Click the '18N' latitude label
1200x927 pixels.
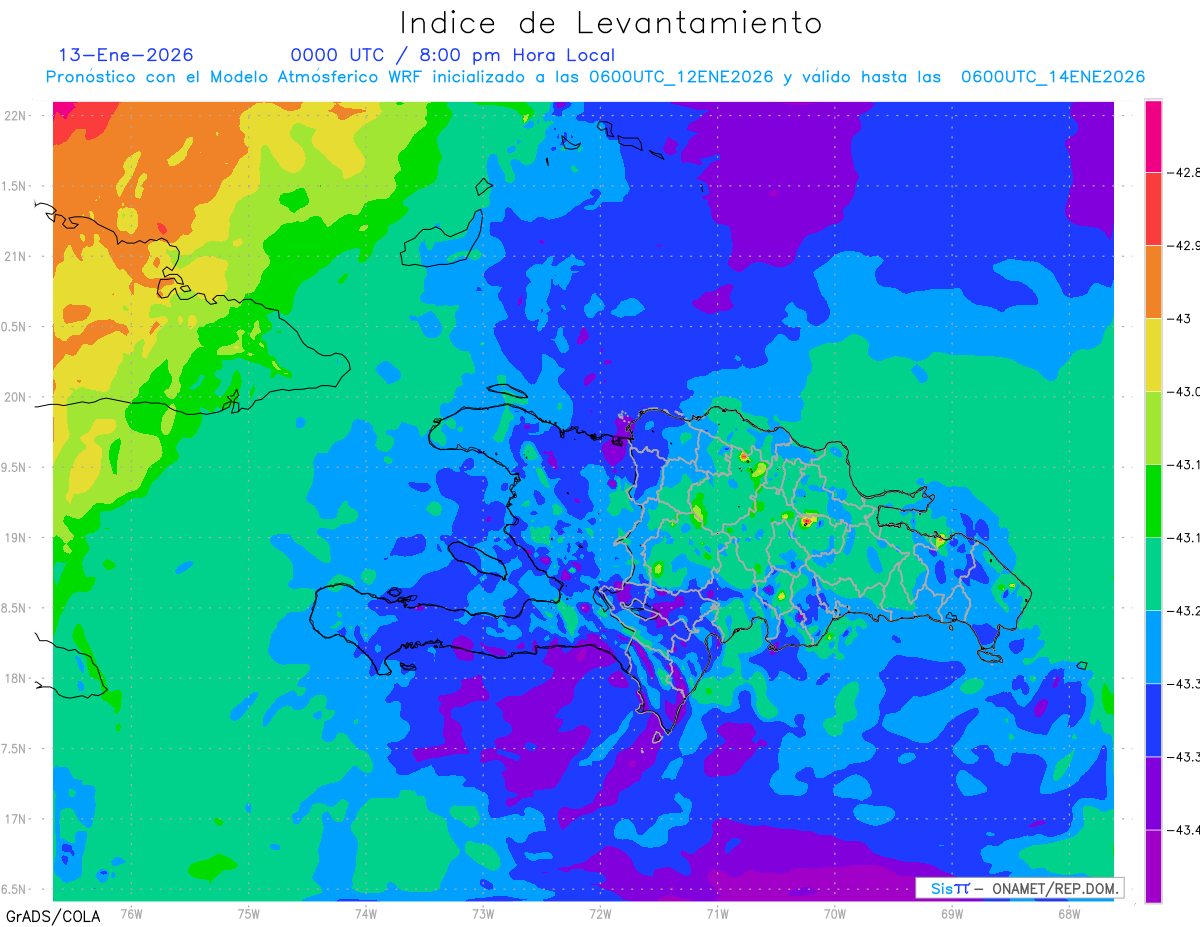click(16, 678)
